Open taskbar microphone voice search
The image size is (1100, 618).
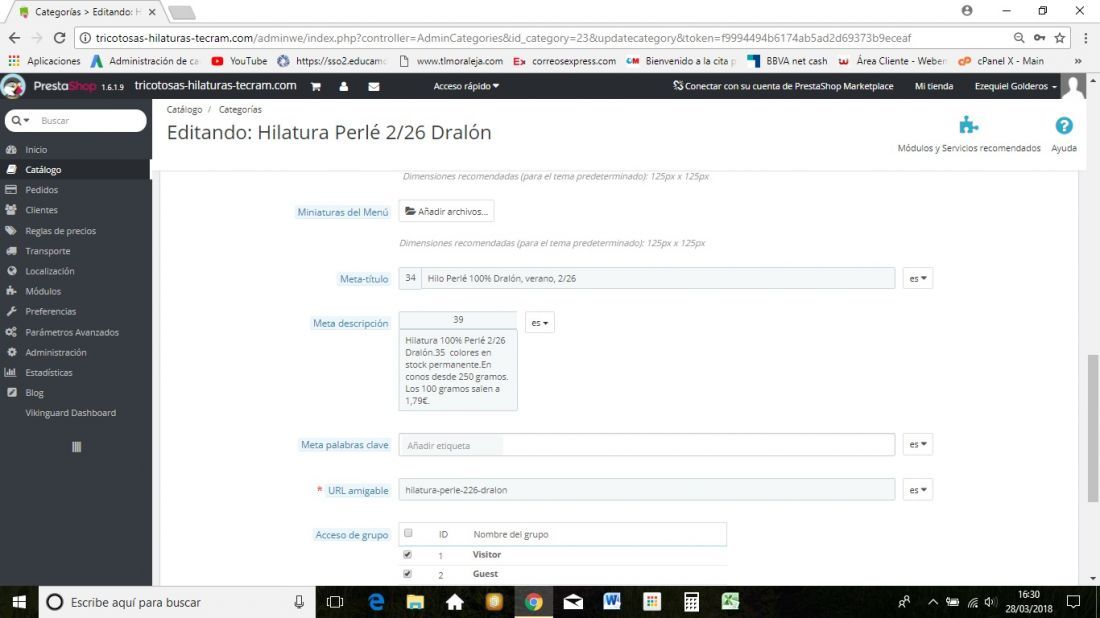click(299, 602)
